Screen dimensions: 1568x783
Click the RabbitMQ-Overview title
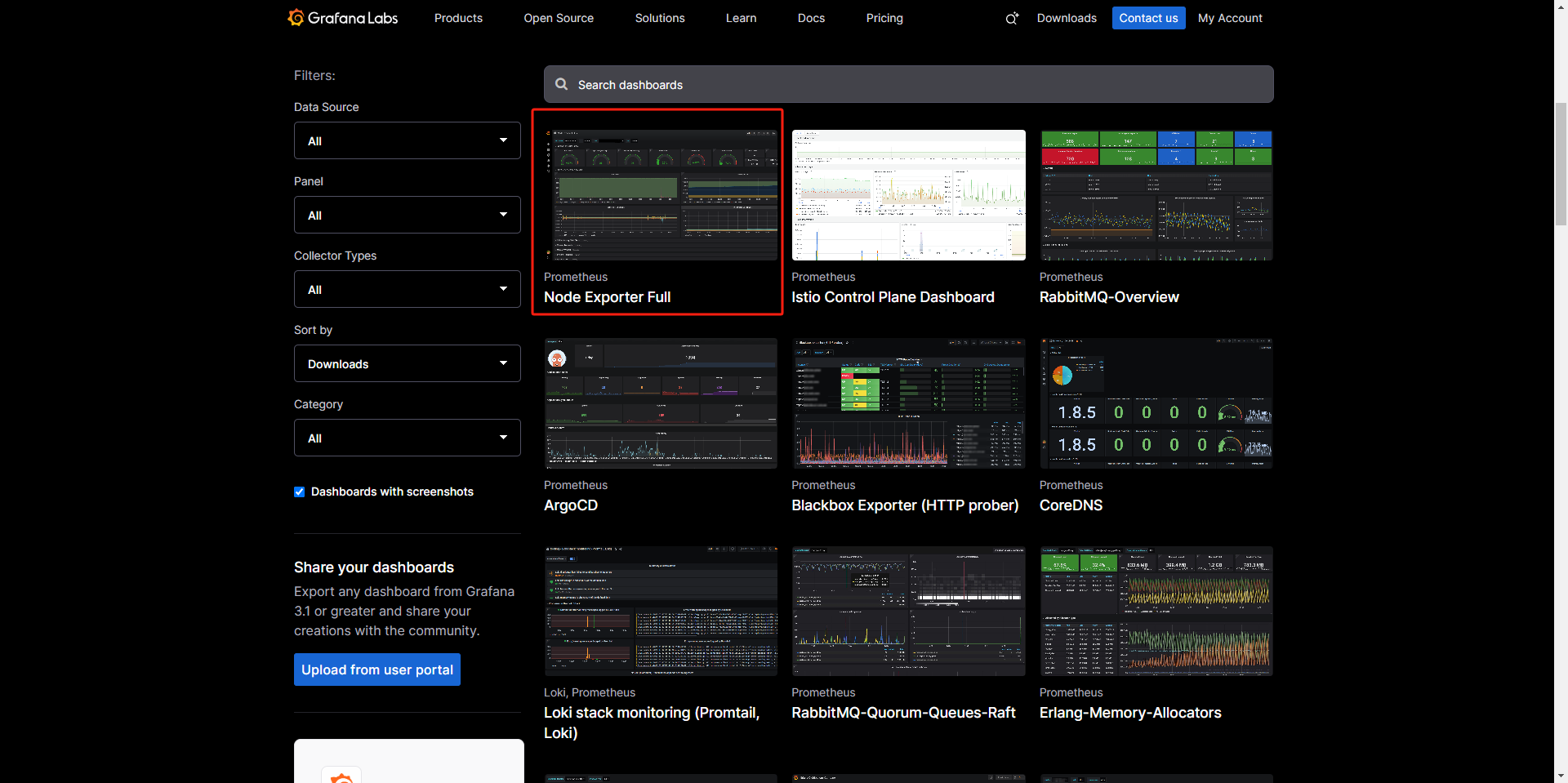(x=1109, y=297)
